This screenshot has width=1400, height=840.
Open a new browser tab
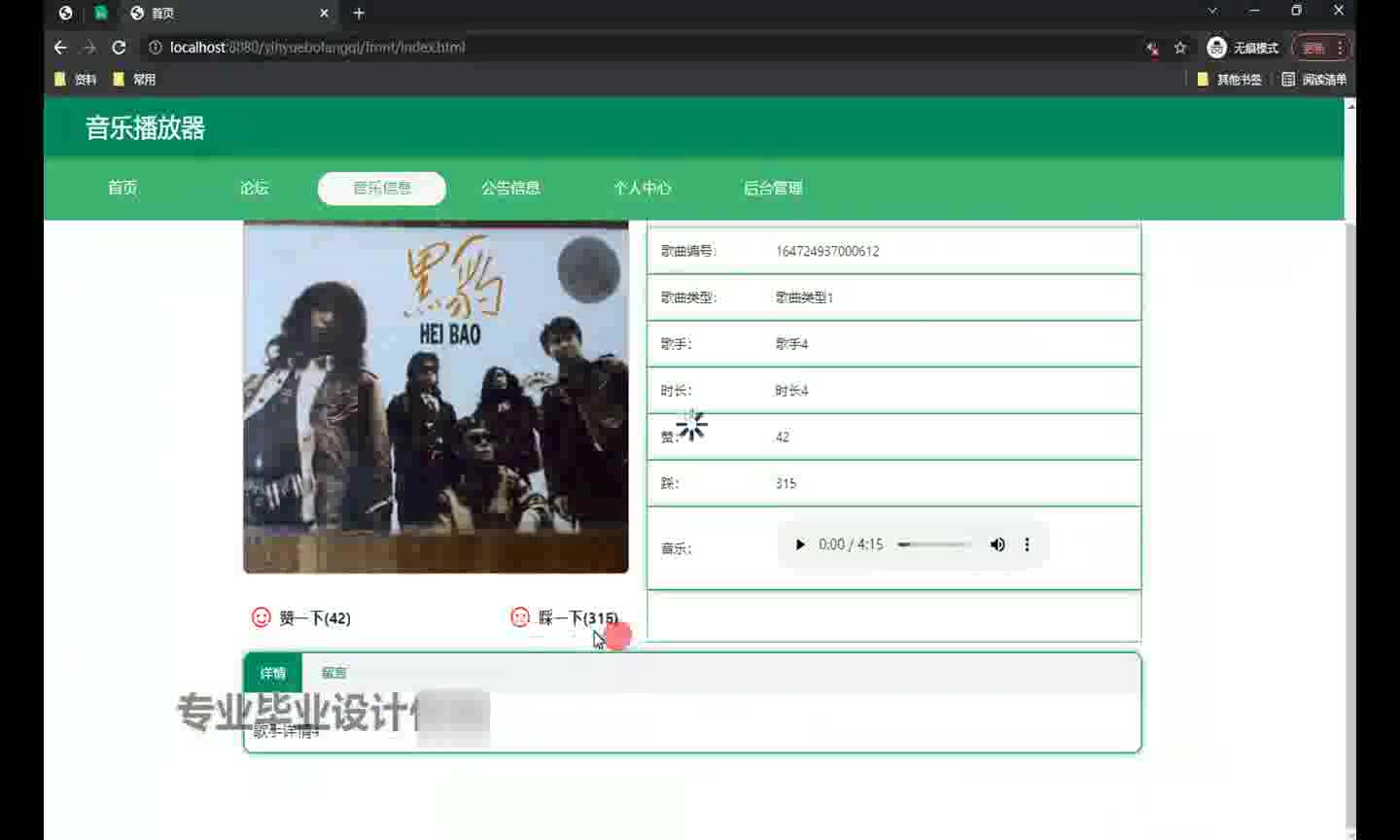(359, 13)
